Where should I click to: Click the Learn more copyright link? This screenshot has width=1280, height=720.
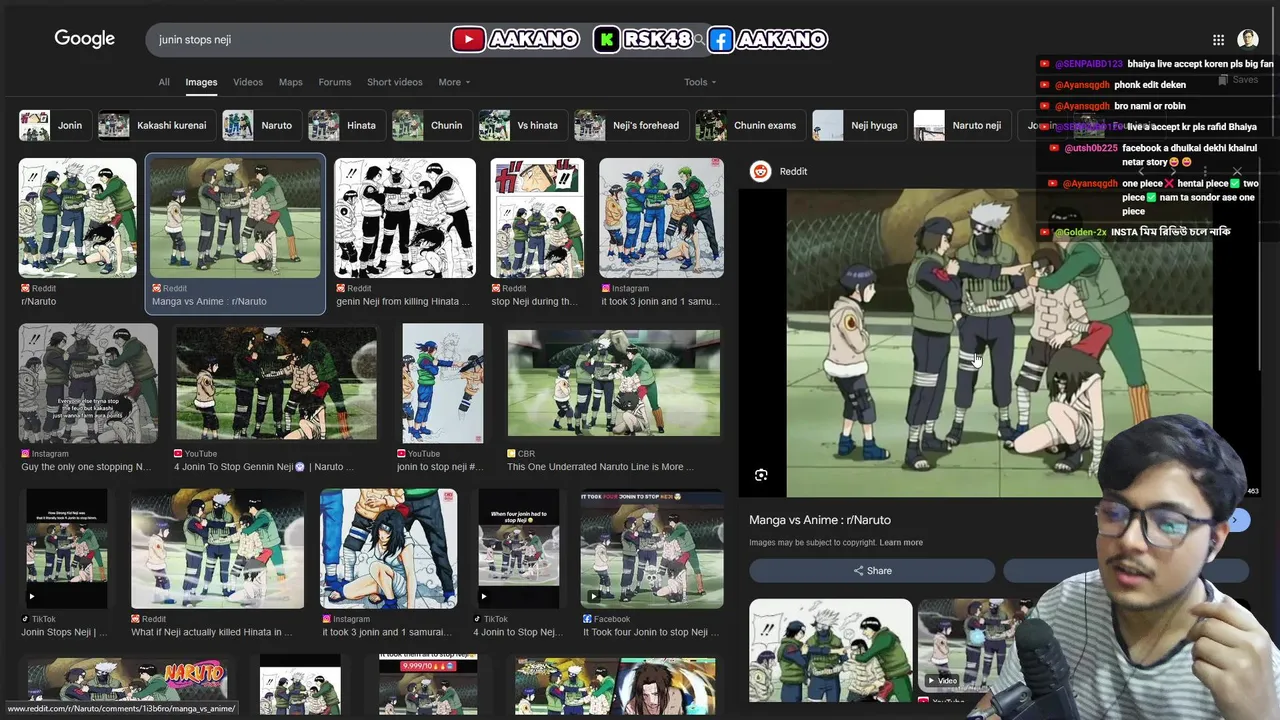(901, 543)
